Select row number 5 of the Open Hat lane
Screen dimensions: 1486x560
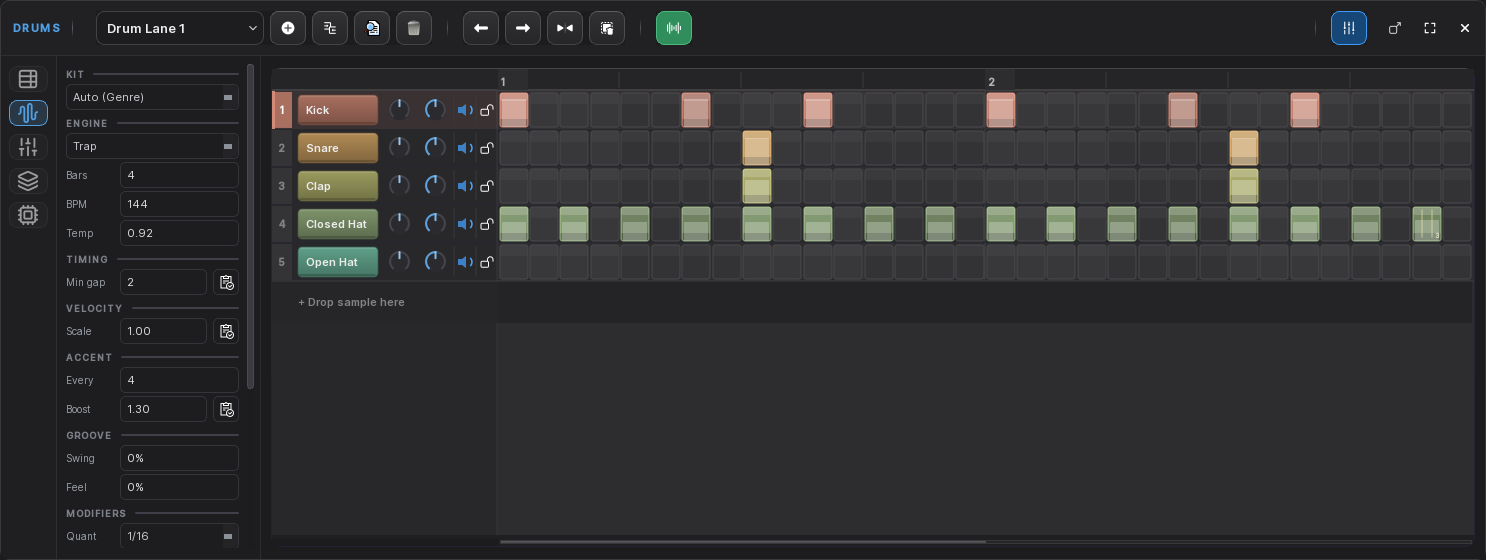[282, 262]
